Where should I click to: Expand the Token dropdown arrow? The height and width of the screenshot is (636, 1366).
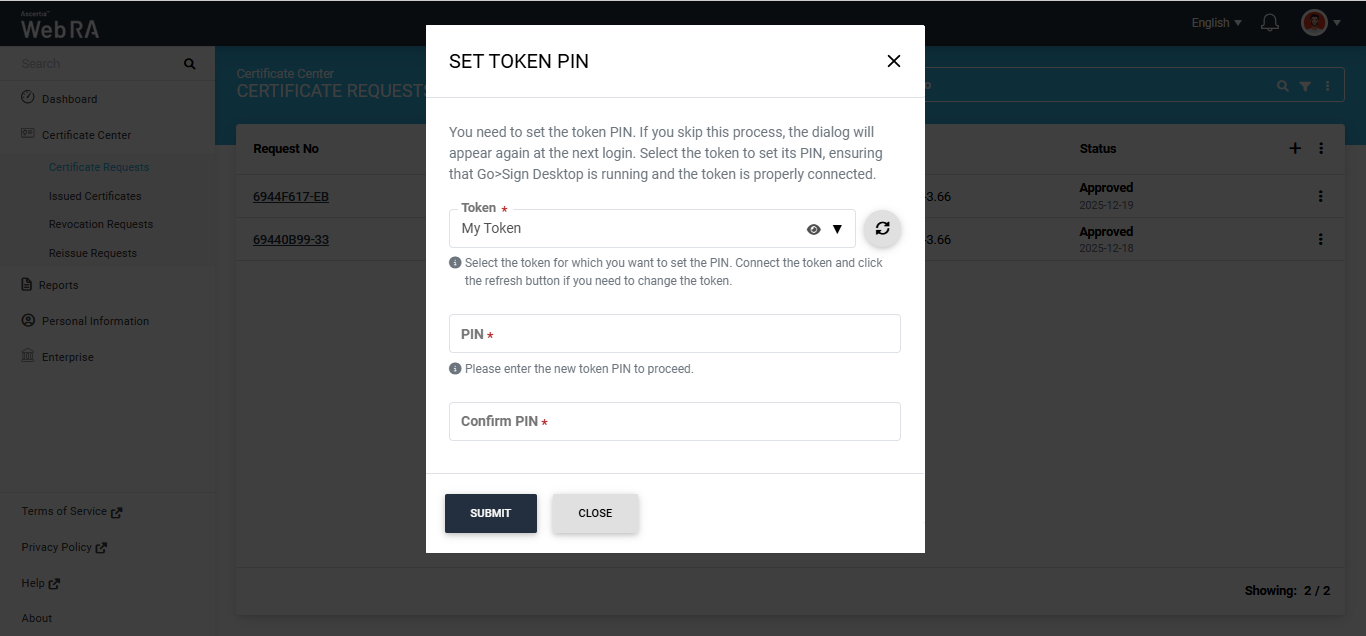[837, 229]
